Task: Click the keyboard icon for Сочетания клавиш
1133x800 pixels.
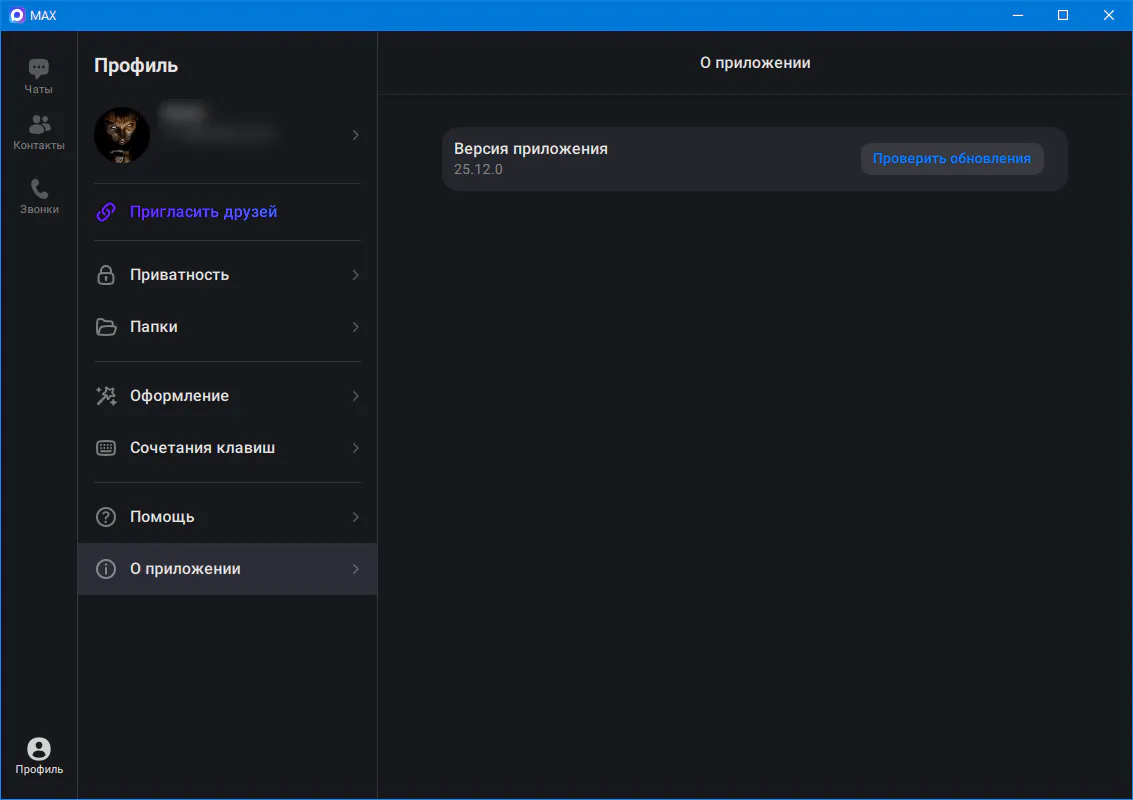Action: tap(106, 448)
